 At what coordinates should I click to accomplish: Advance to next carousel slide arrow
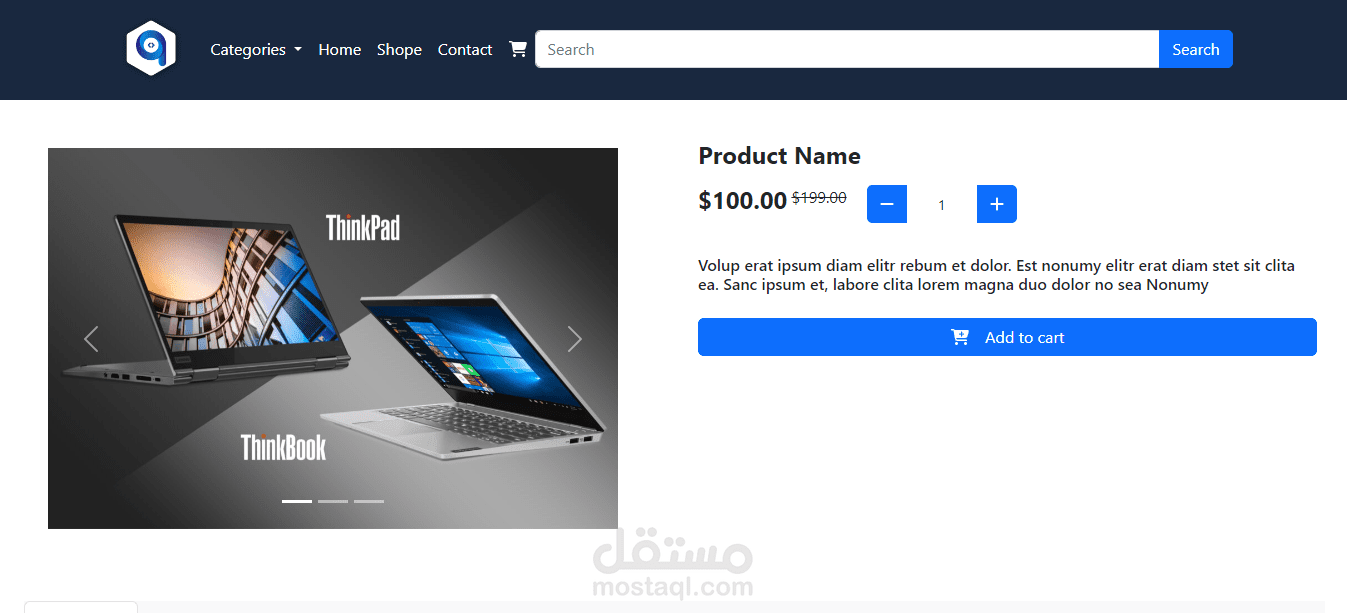pos(575,339)
